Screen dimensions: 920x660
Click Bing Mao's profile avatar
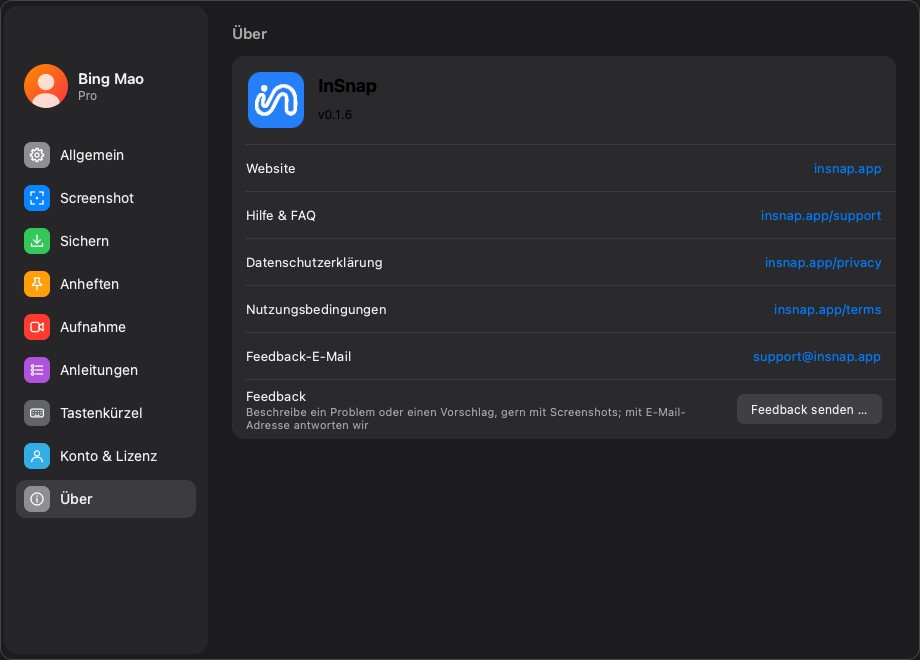[46, 86]
